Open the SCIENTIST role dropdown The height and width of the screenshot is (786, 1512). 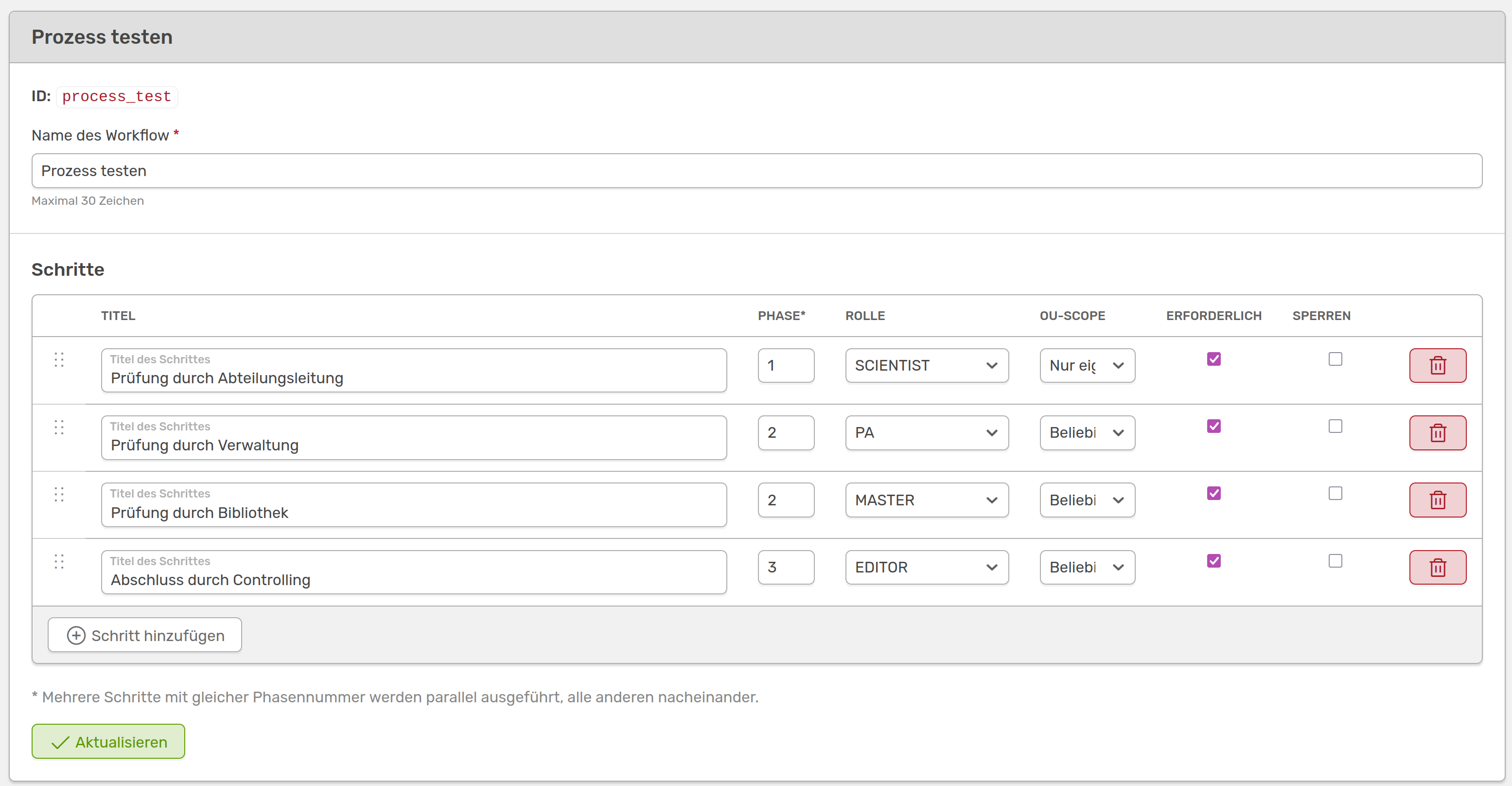point(926,365)
